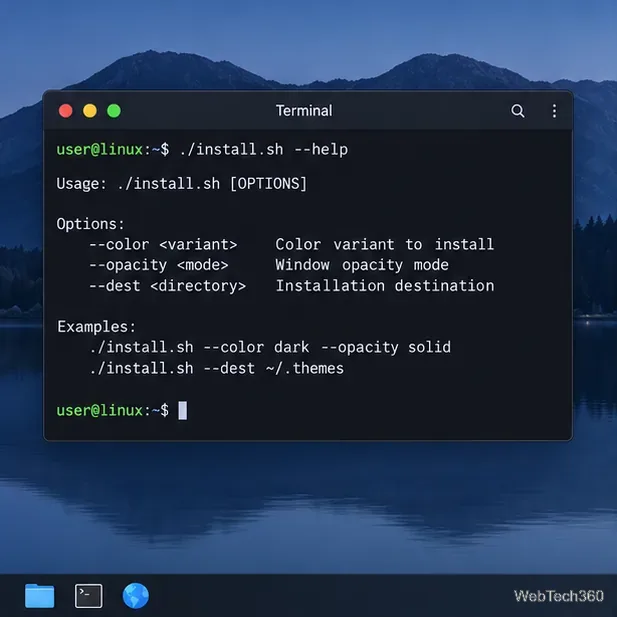Click the example with --color dark --opacity solid
The width and height of the screenshot is (617, 617).
[270, 347]
